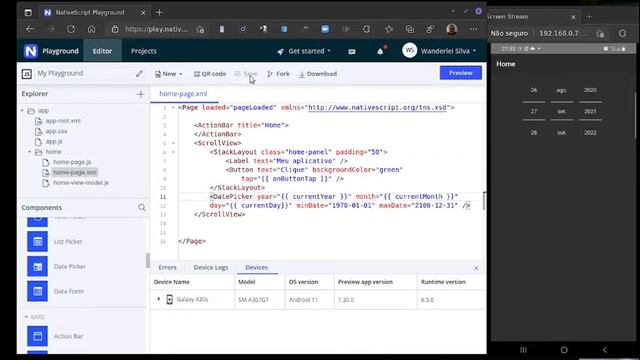Open the Device Logs tab

pyautogui.click(x=211, y=267)
